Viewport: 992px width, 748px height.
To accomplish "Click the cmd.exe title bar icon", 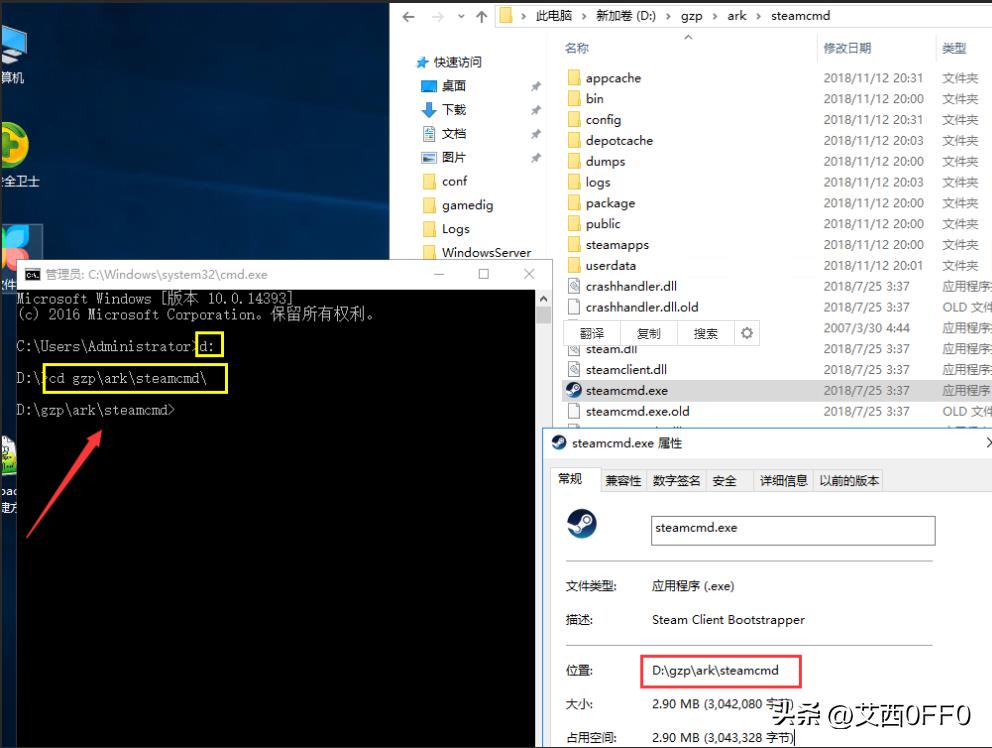I will [x=32, y=274].
